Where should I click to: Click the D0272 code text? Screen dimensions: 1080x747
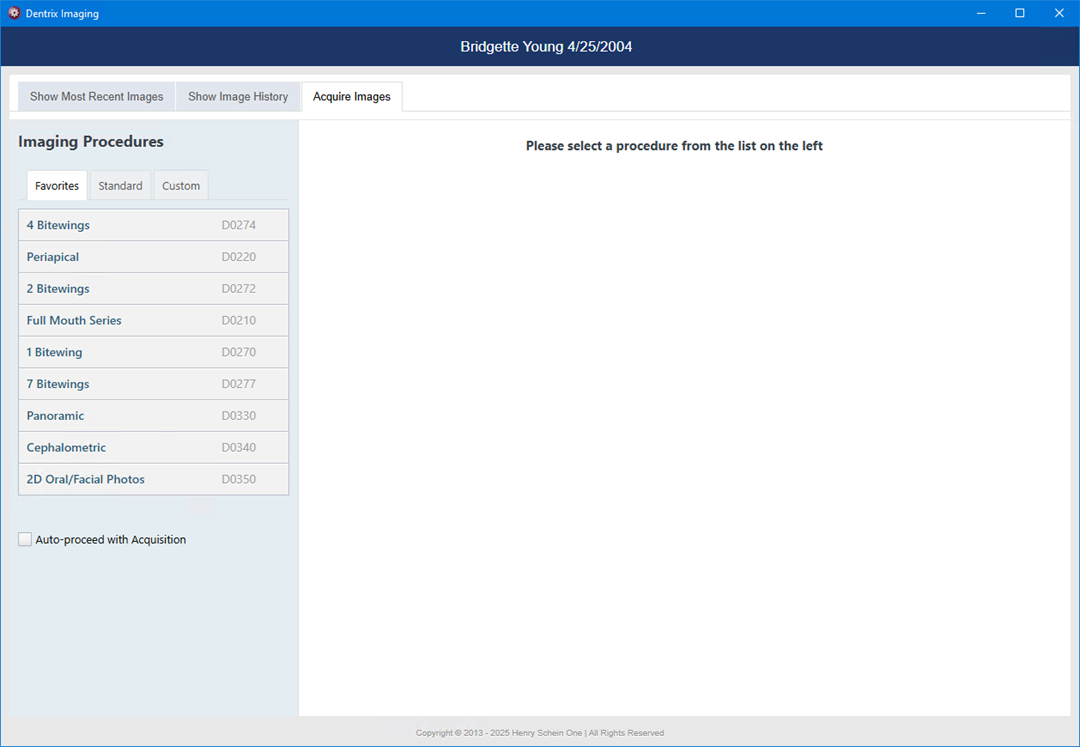(238, 288)
